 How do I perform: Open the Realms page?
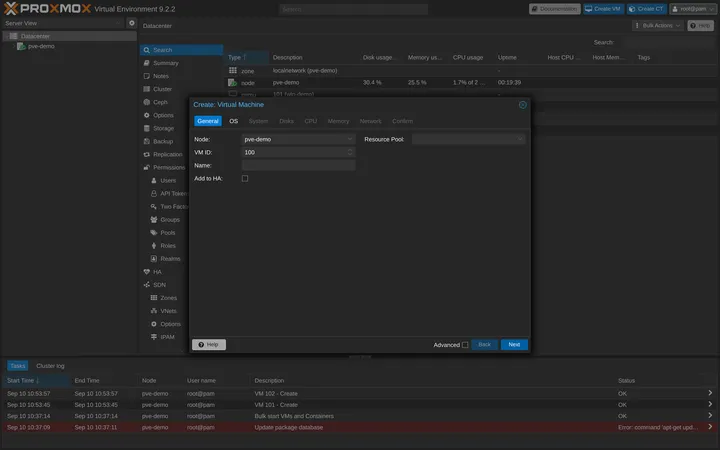(x=170, y=259)
